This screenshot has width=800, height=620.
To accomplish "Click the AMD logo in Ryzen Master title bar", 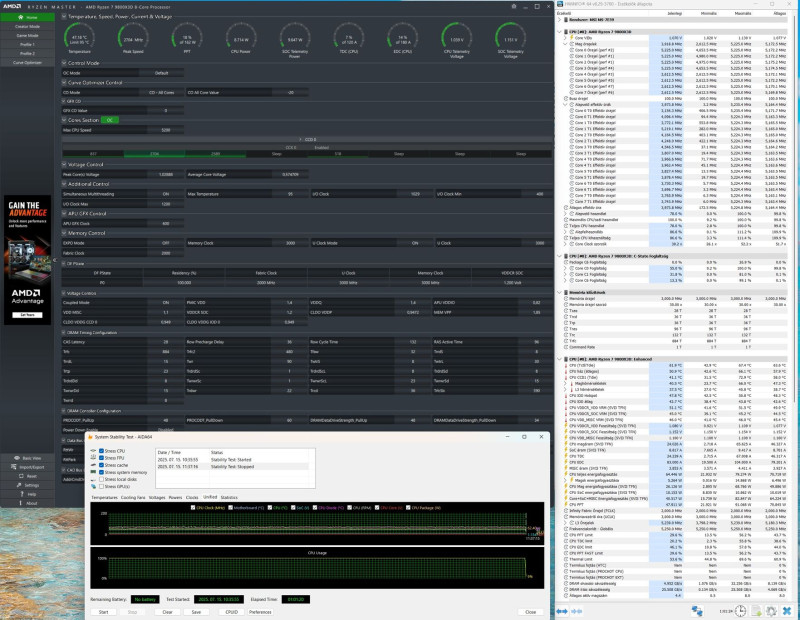I will [12, 7].
